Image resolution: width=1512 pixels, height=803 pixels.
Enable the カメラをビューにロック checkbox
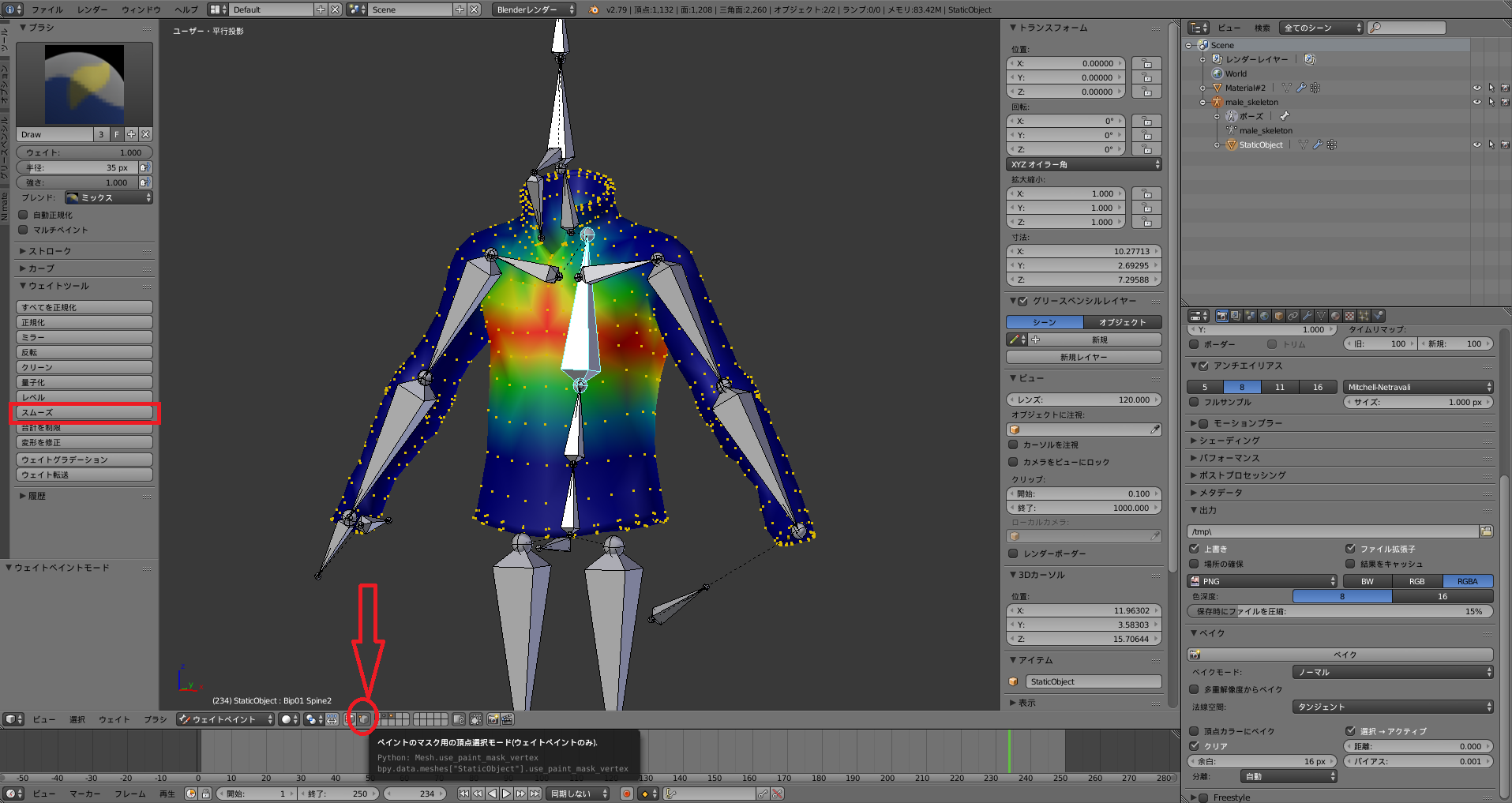(x=1014, y=462)
